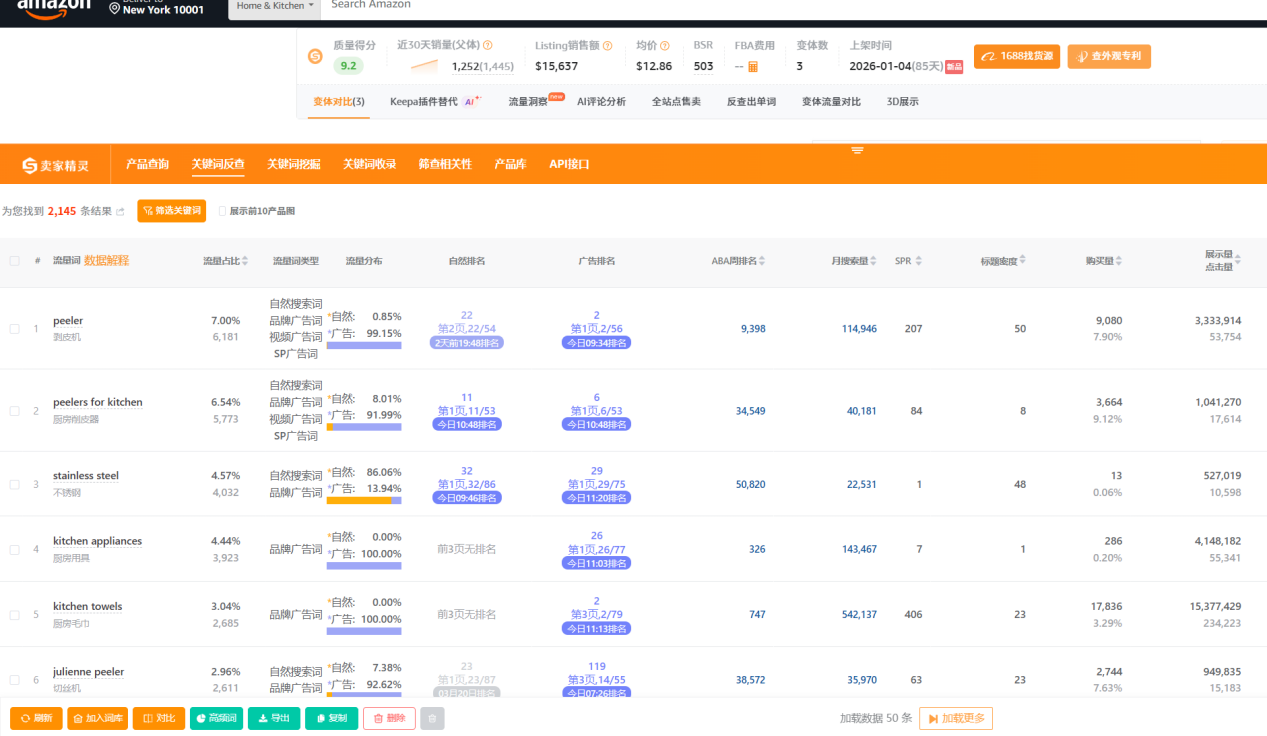Screen dimensions: 1267x736
Task: Click the traffic distribution bar for stainless steel
Action: (364, 500)
